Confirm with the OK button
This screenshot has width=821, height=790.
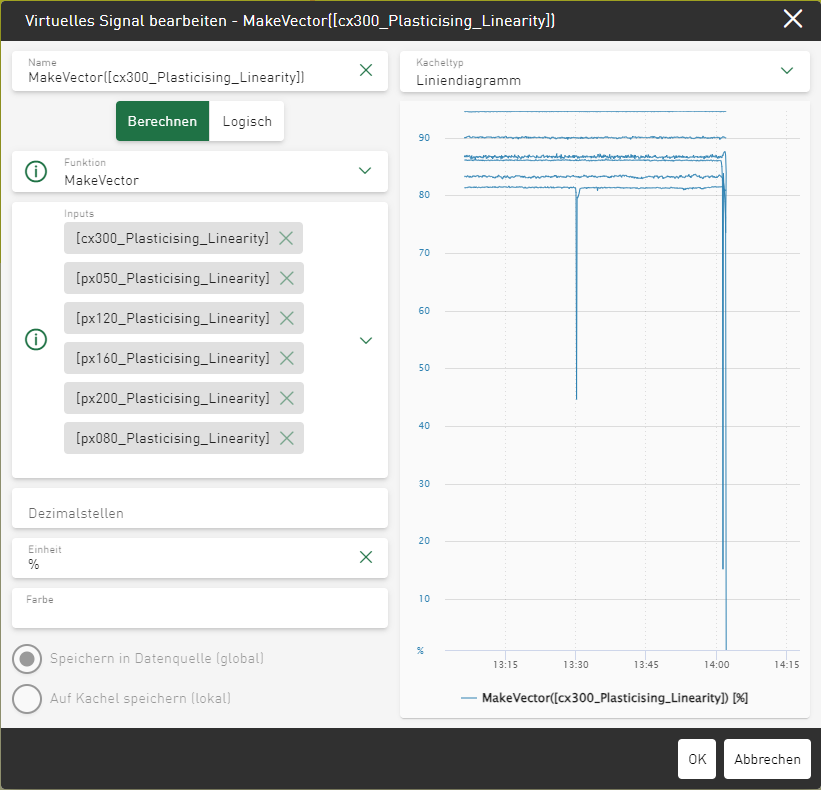click(697, 759)
